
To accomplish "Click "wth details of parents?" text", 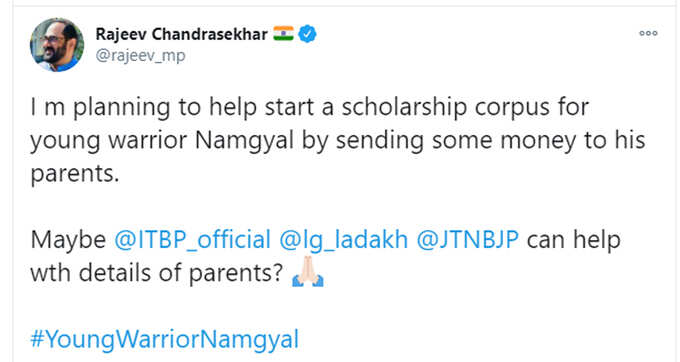I will pyautogui.click(x=157, y=273).
